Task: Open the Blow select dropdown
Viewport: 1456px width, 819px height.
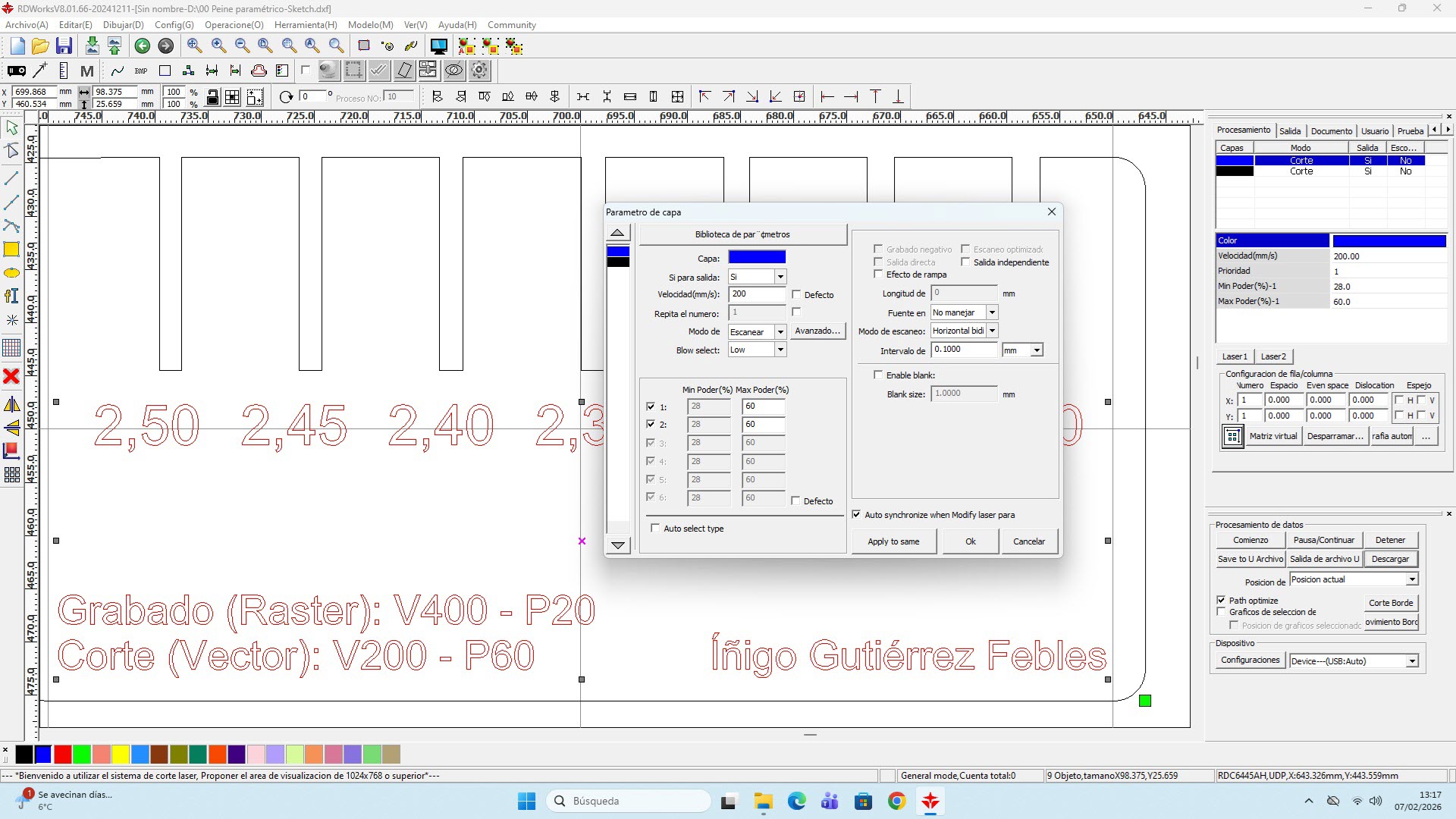Action: (x=780, y=349)
